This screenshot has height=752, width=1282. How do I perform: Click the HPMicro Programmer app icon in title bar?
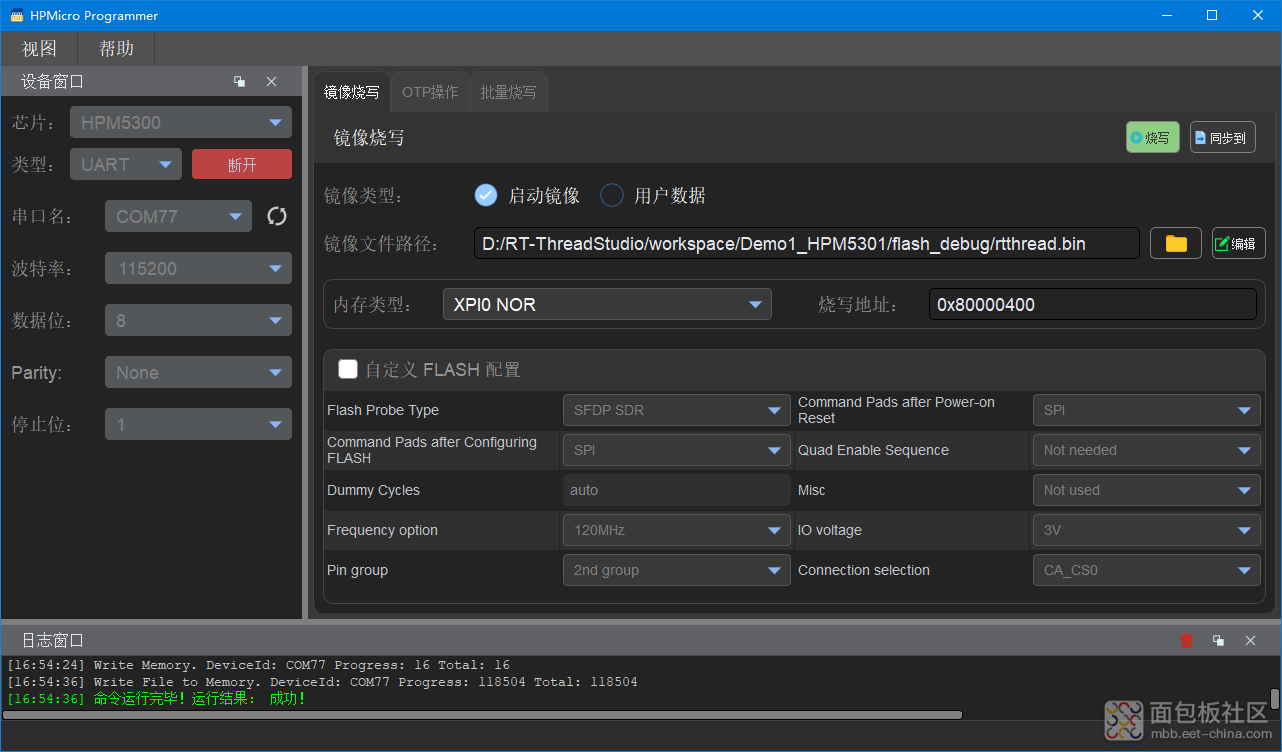pos(16,16)
